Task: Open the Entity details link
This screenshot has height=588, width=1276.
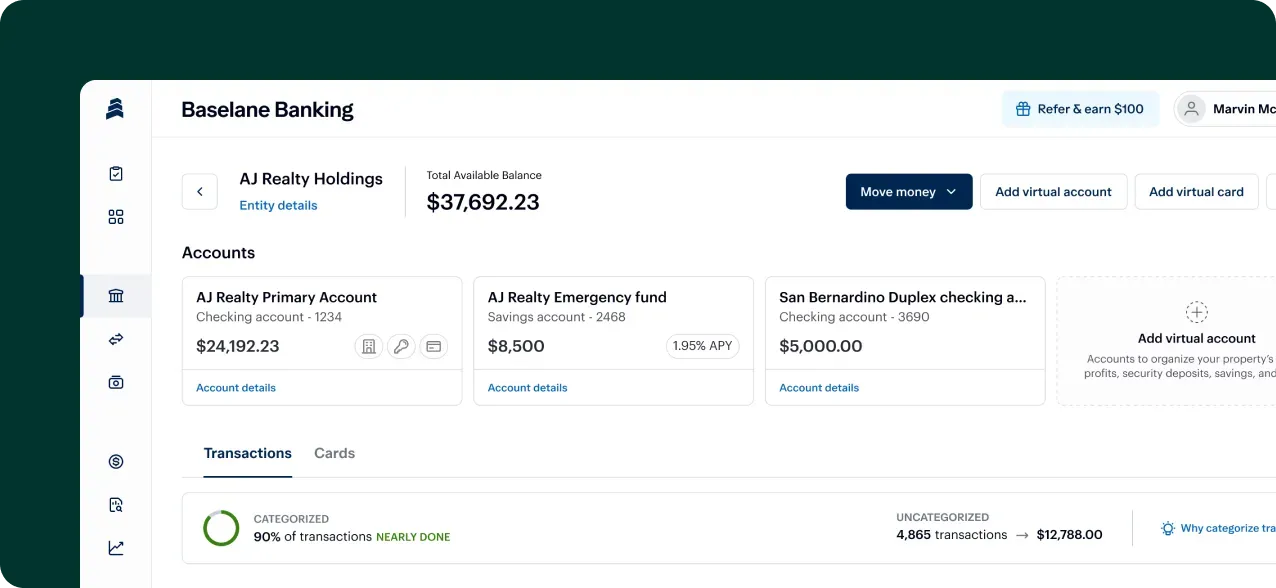Action: click(278, 205)
